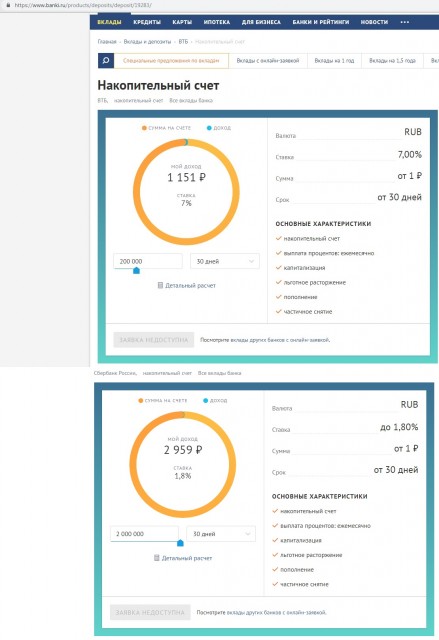Open the three-dots more menu in navigation
The image size is (439, 640).
(x=405, y=22)
